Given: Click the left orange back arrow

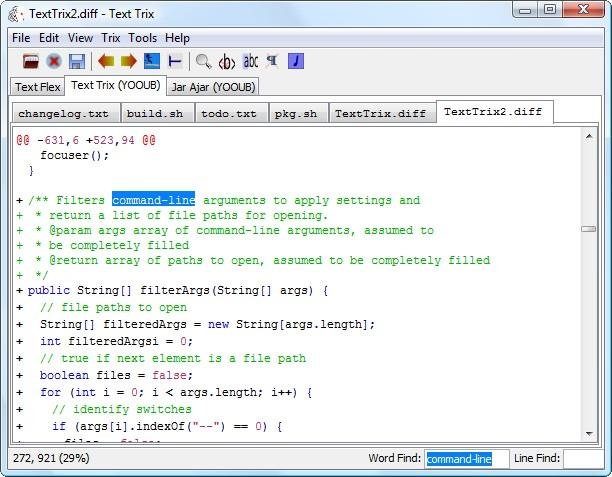Looking at the screenshot, I should pos(106,61).
